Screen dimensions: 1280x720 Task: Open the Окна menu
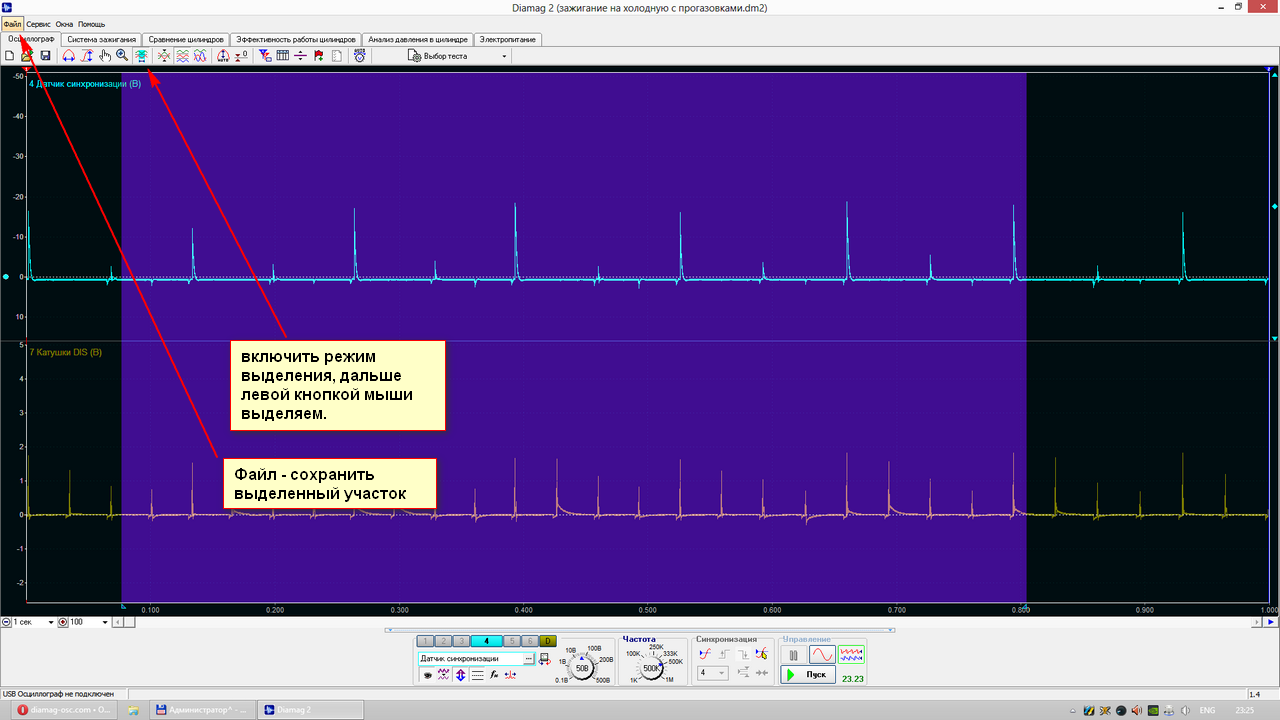pyautogui.click(x=64, y=23)
